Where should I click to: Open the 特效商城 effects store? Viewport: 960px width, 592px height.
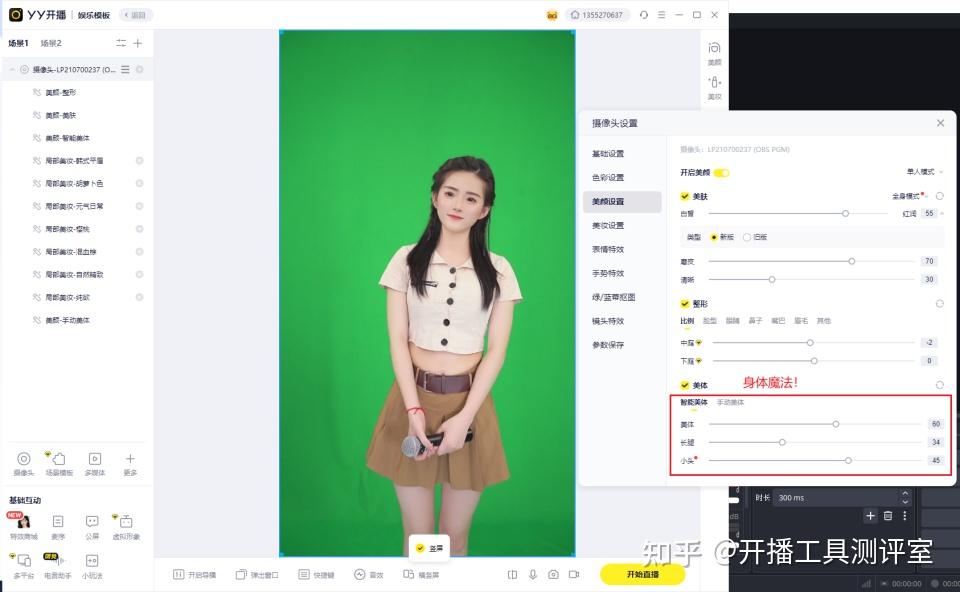click(x=22, y=521)
